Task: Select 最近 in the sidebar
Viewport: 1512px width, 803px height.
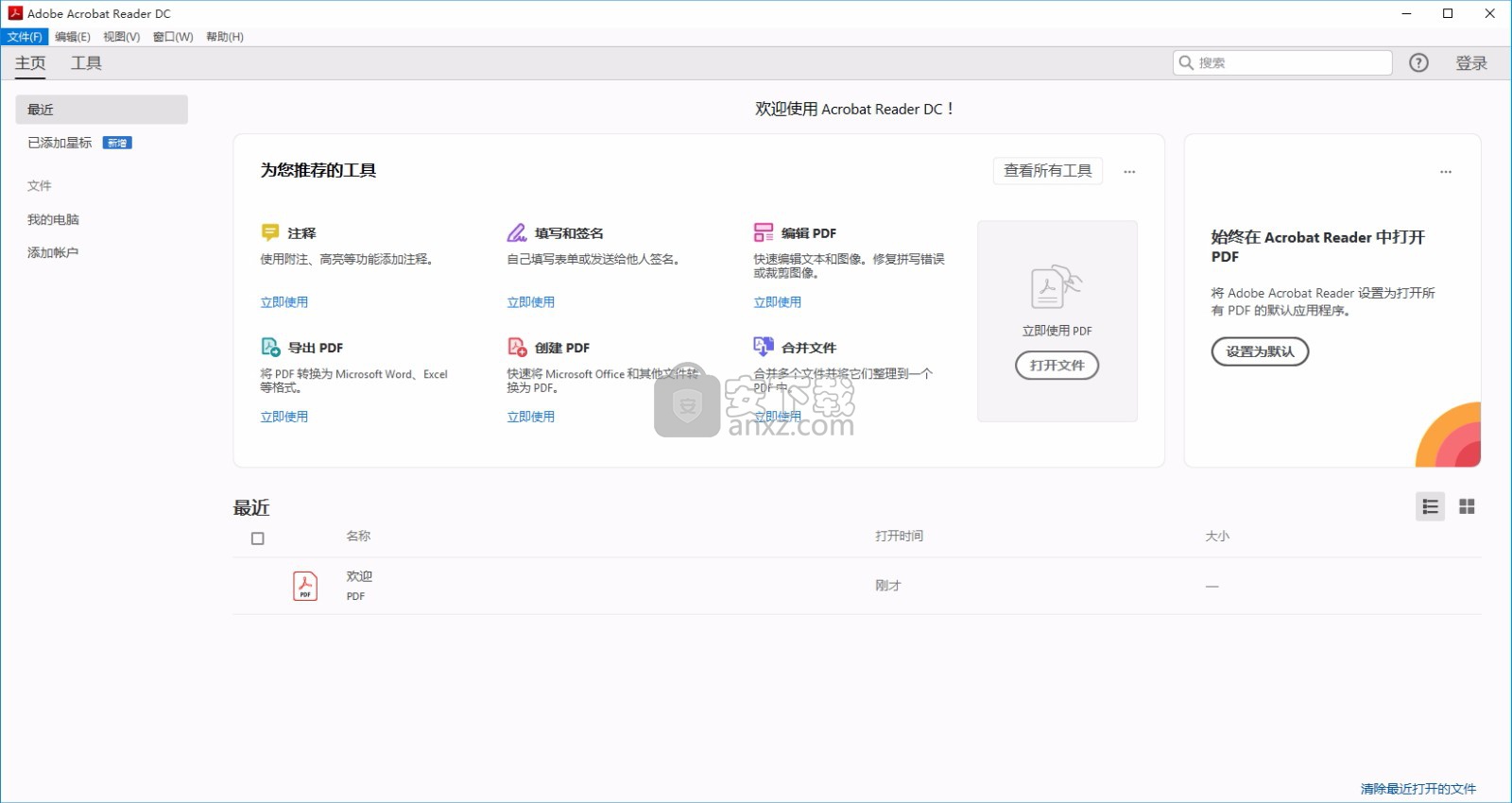Action: 101,110
